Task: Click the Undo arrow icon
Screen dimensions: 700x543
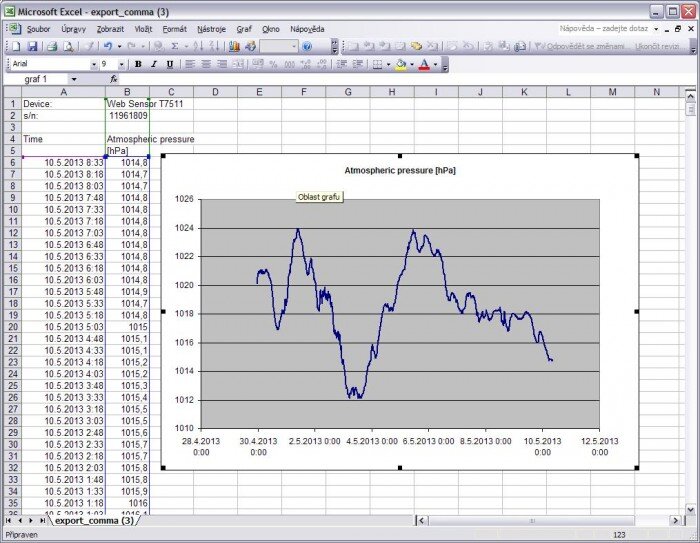Action: 106,47
